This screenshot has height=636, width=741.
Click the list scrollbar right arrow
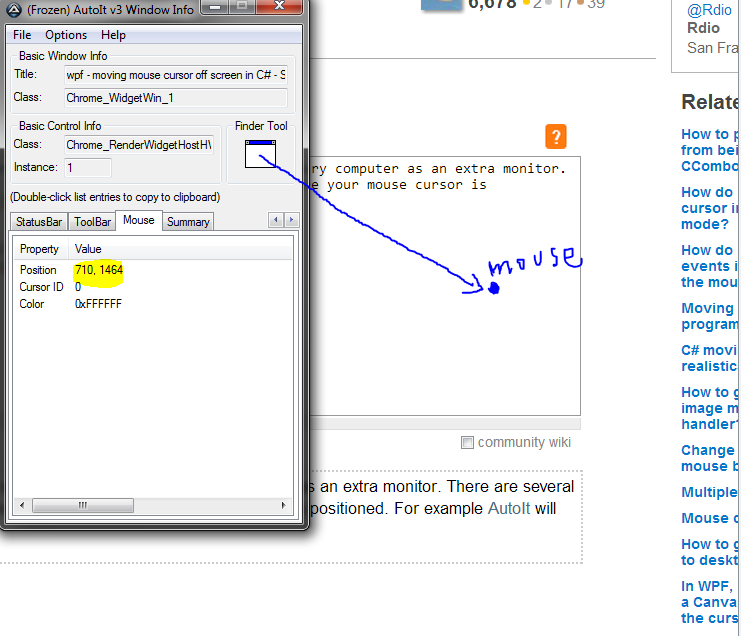tap(284, 505)
